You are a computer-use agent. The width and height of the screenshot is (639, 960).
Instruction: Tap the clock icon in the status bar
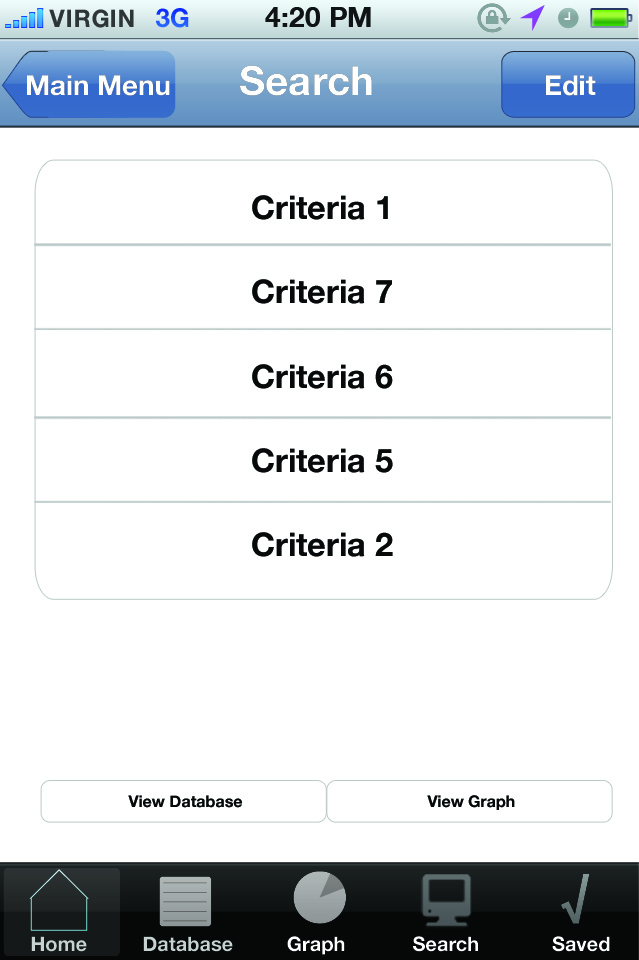567,17
